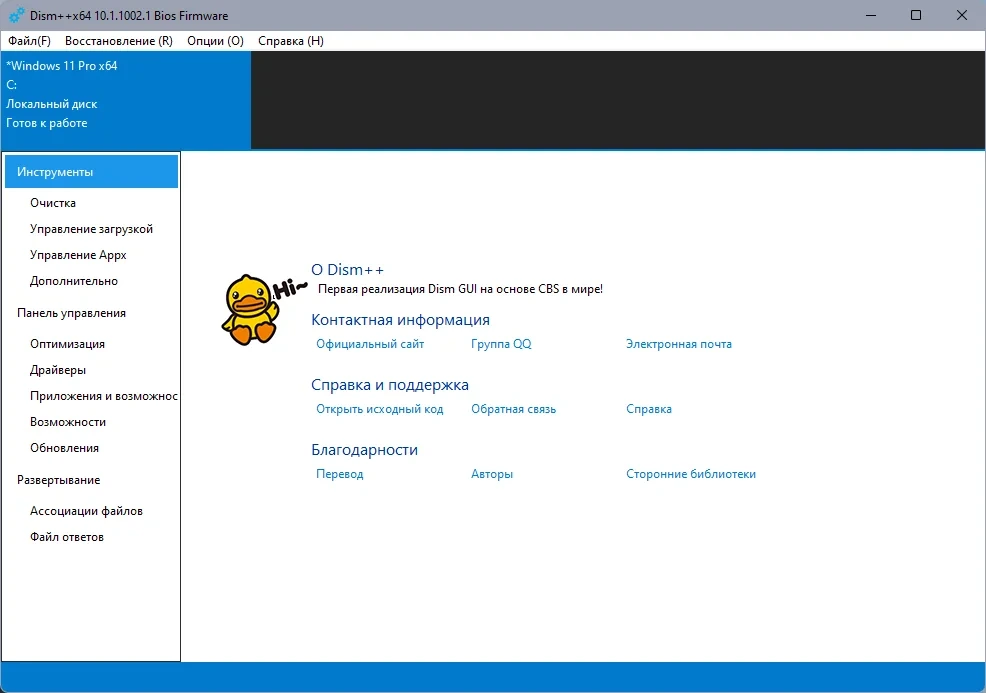Open the Очистка tool
Screen dimensions: 986x693
click(x=53, y=203)
